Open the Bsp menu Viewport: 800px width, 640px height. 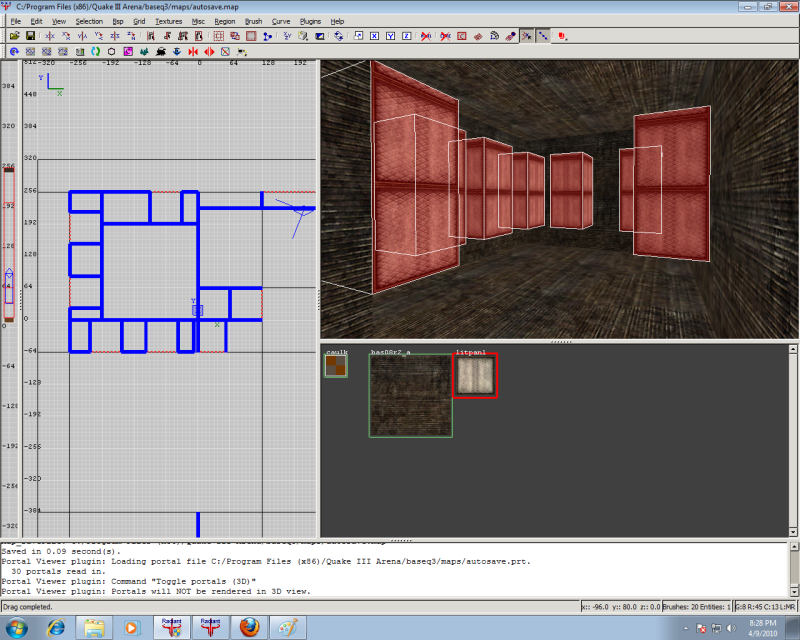click(118, 21)
